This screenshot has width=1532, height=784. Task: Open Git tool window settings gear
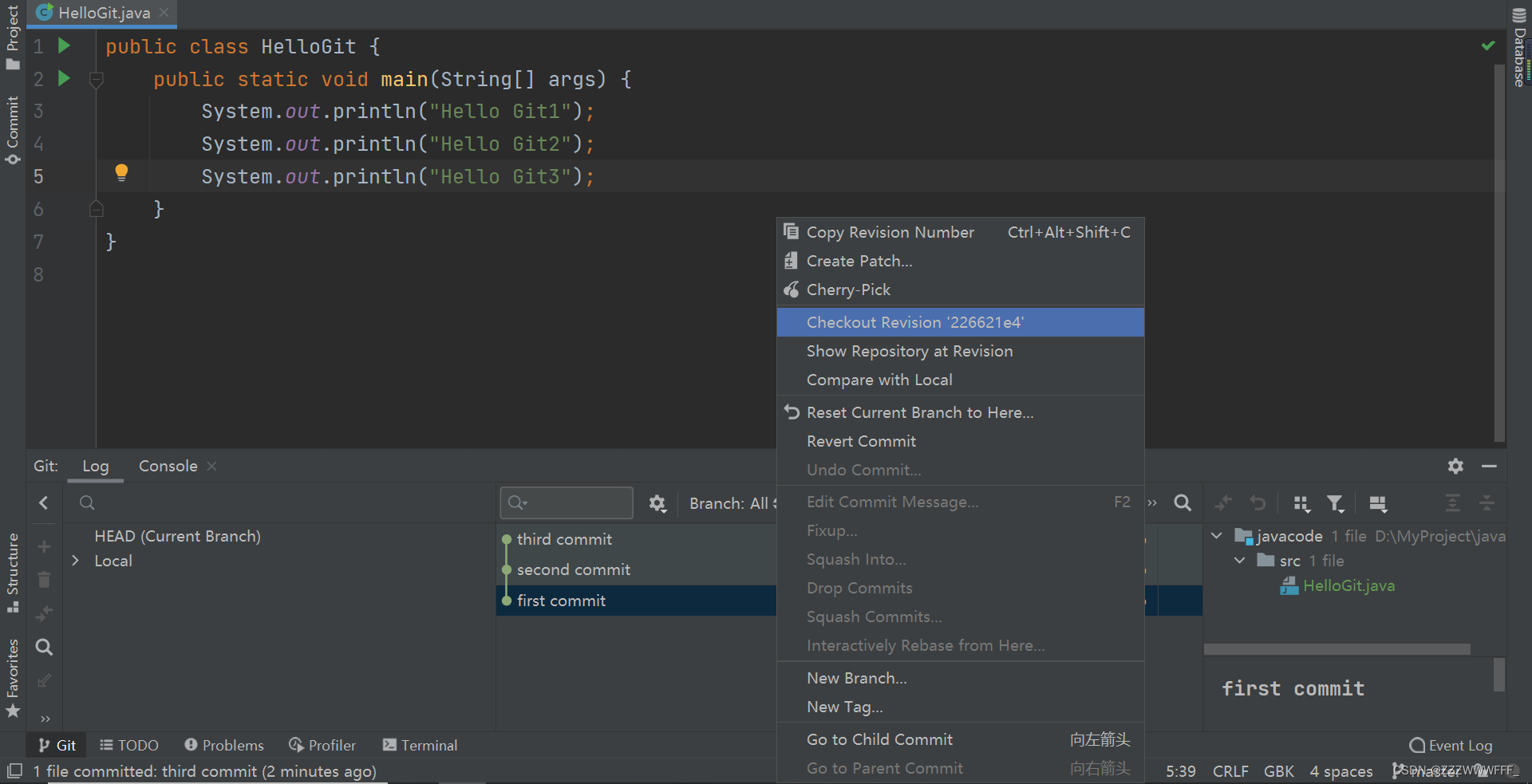[x=1455, y=466]
